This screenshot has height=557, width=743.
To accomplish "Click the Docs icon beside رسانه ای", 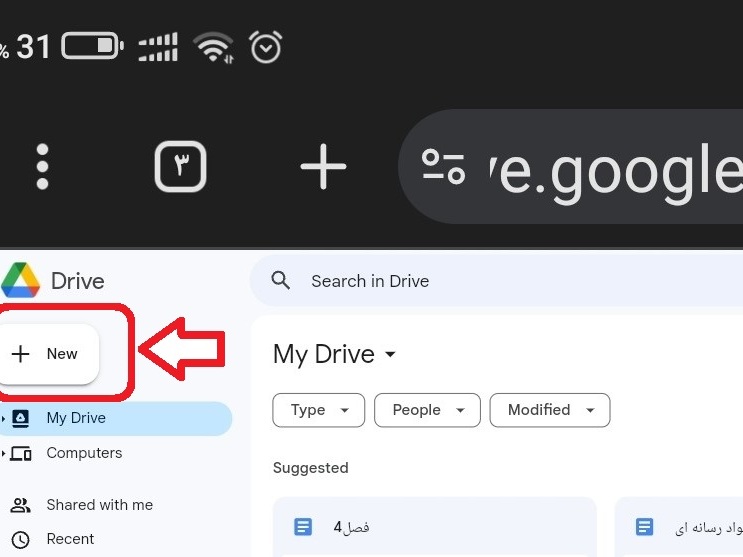I will [x=644, y=527].
